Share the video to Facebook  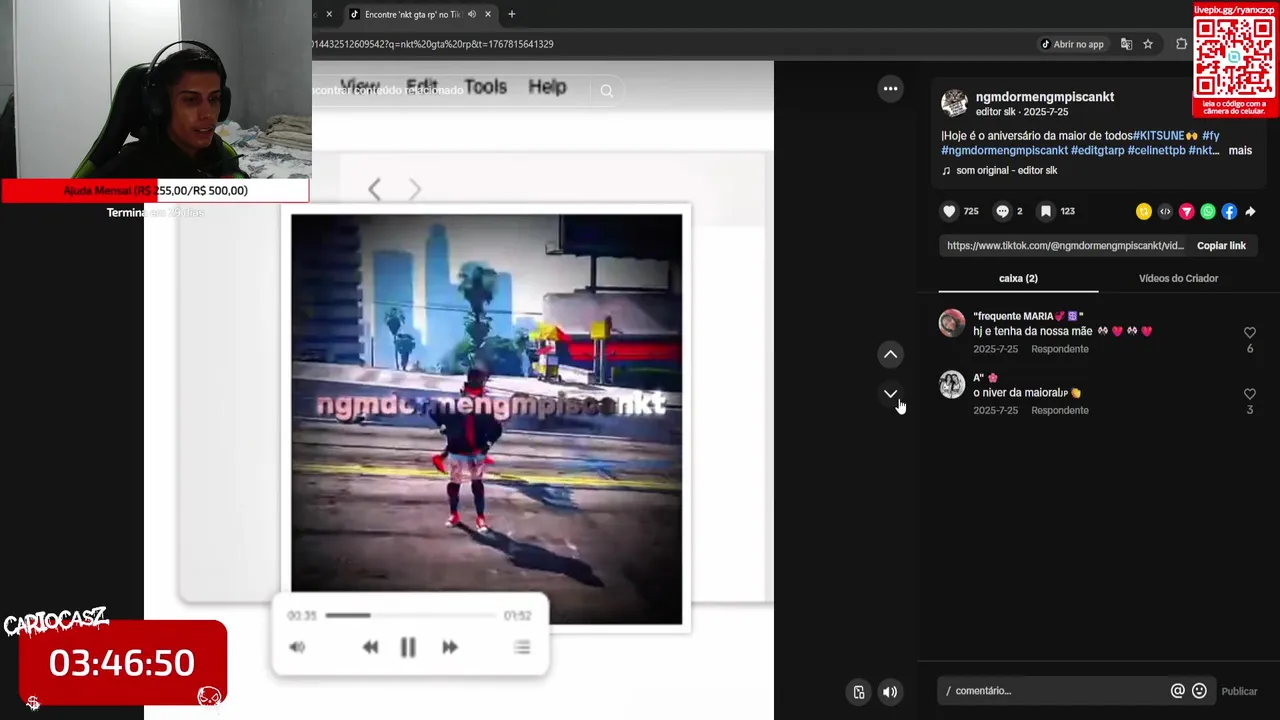point(1229,211)
